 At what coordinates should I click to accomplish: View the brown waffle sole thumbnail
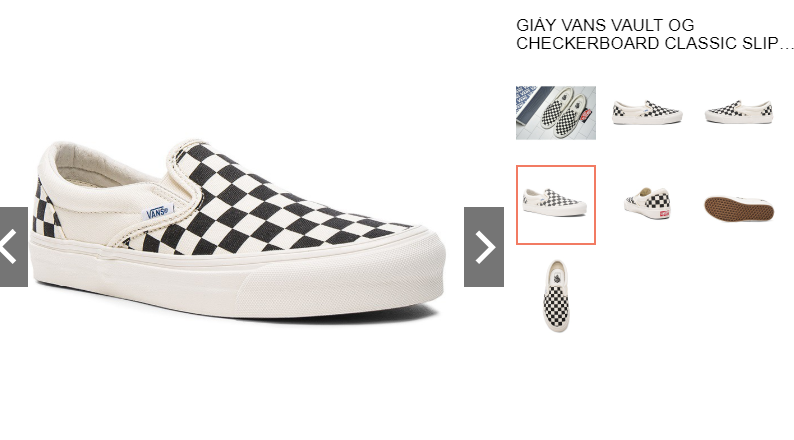(739, 209)
